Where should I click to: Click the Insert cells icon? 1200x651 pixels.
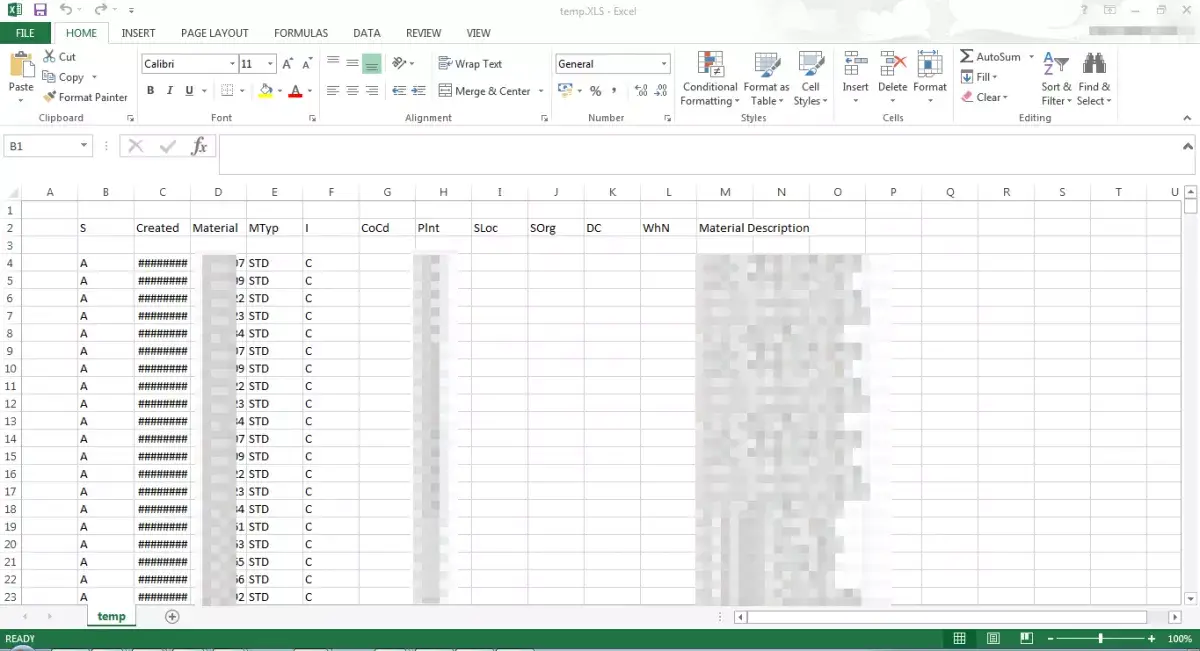[x=855, y=64]
